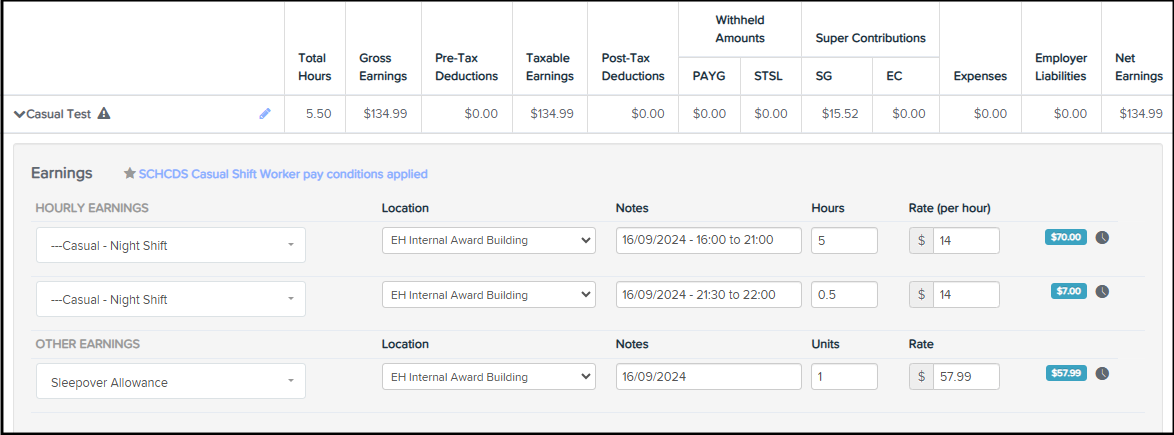Open the Night Shift dropdown for 16:00 to 21:00

[x=170, y=245]
